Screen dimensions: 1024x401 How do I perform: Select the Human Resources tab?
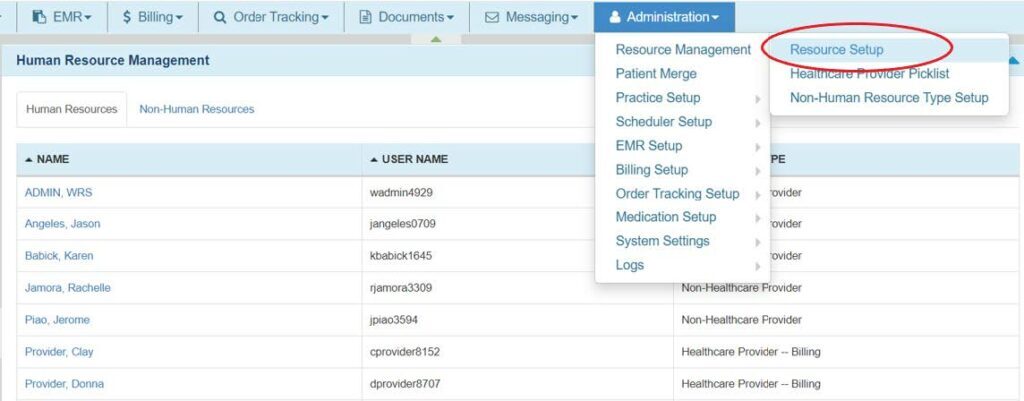point(71,109)
